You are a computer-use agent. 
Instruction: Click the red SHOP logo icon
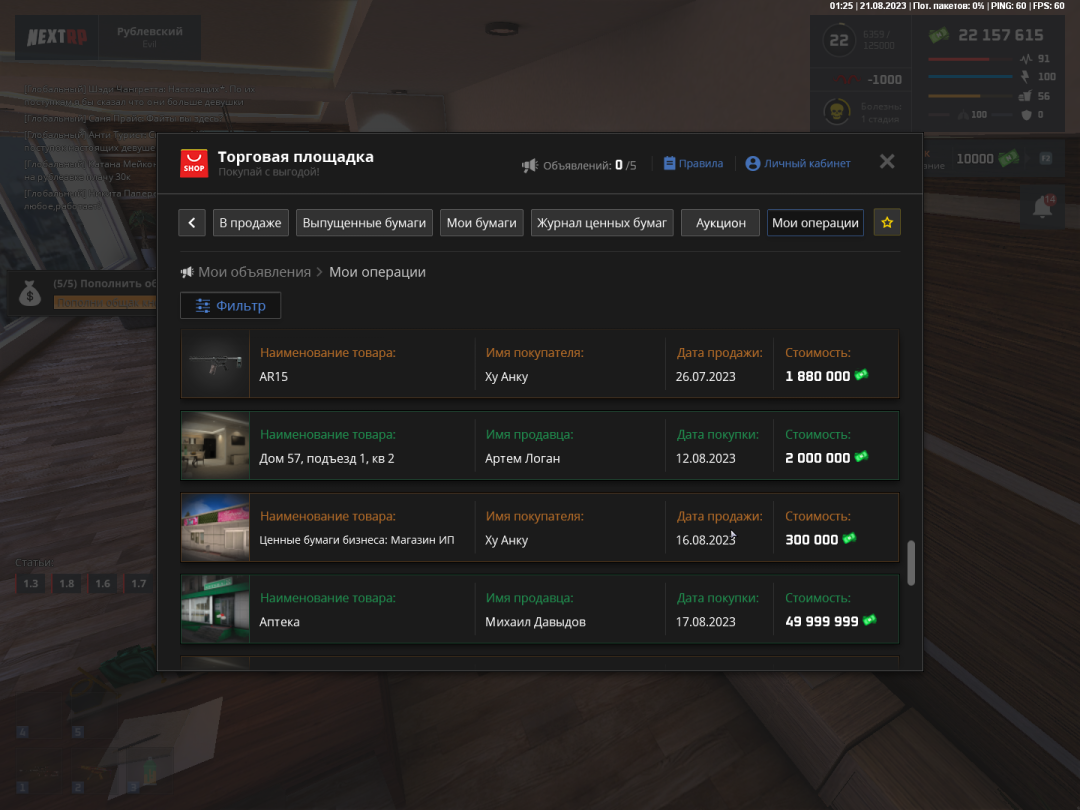pos(194,163)
